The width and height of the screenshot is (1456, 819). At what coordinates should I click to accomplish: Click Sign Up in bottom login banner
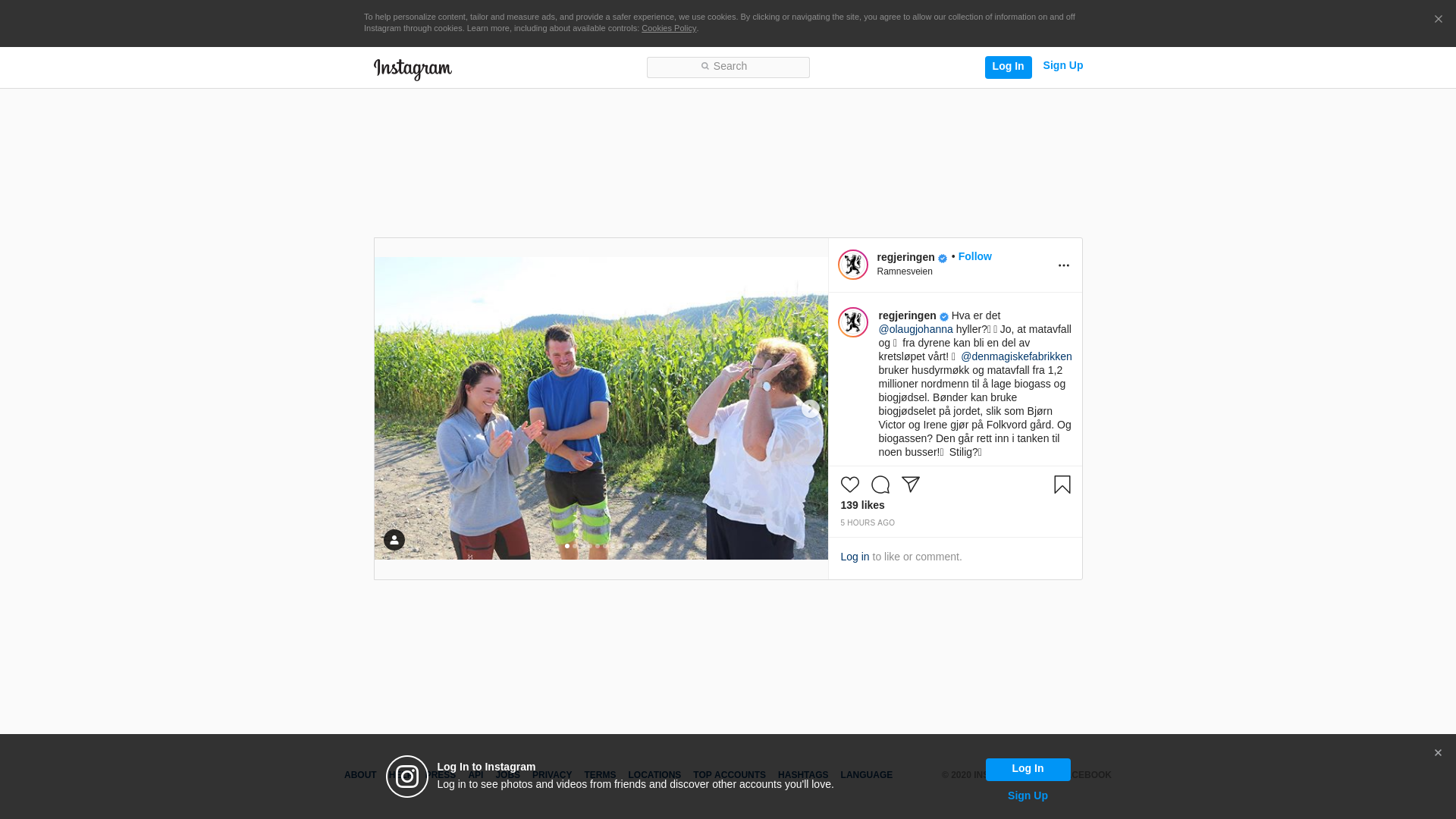[x=1028, y=795]
